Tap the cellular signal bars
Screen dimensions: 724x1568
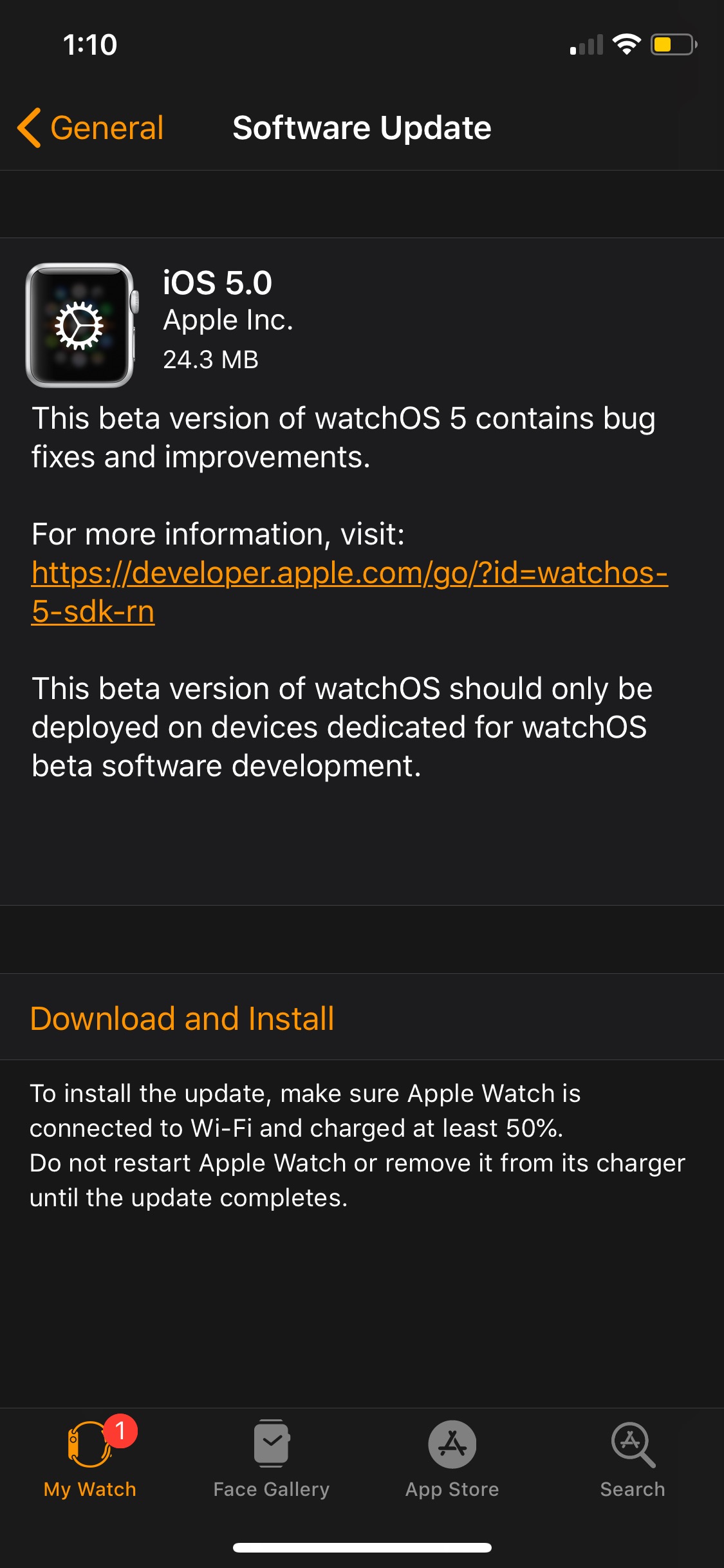click(x=586, y=45)
